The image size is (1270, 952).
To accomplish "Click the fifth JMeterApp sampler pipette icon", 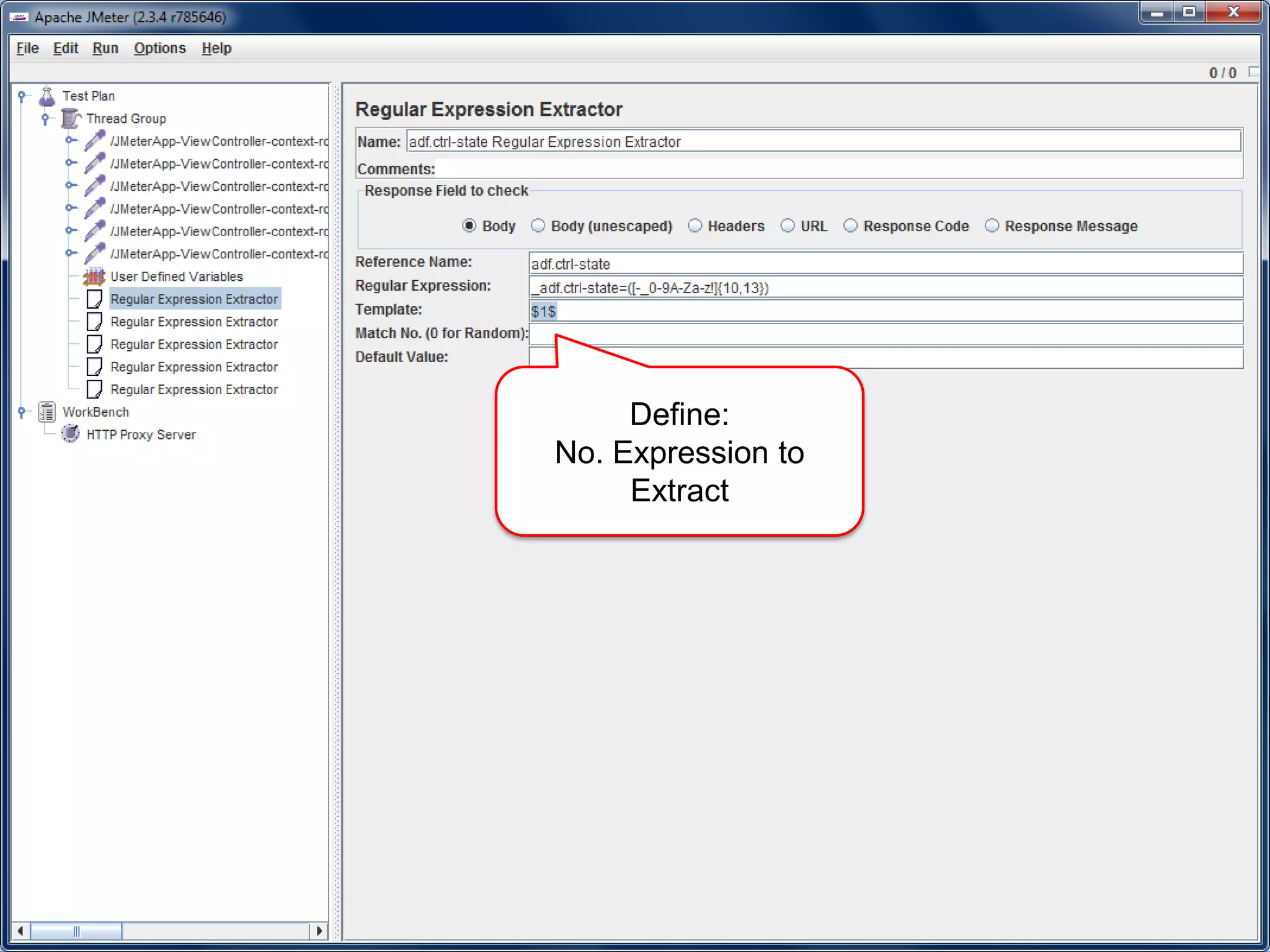I will coord(95,231).
